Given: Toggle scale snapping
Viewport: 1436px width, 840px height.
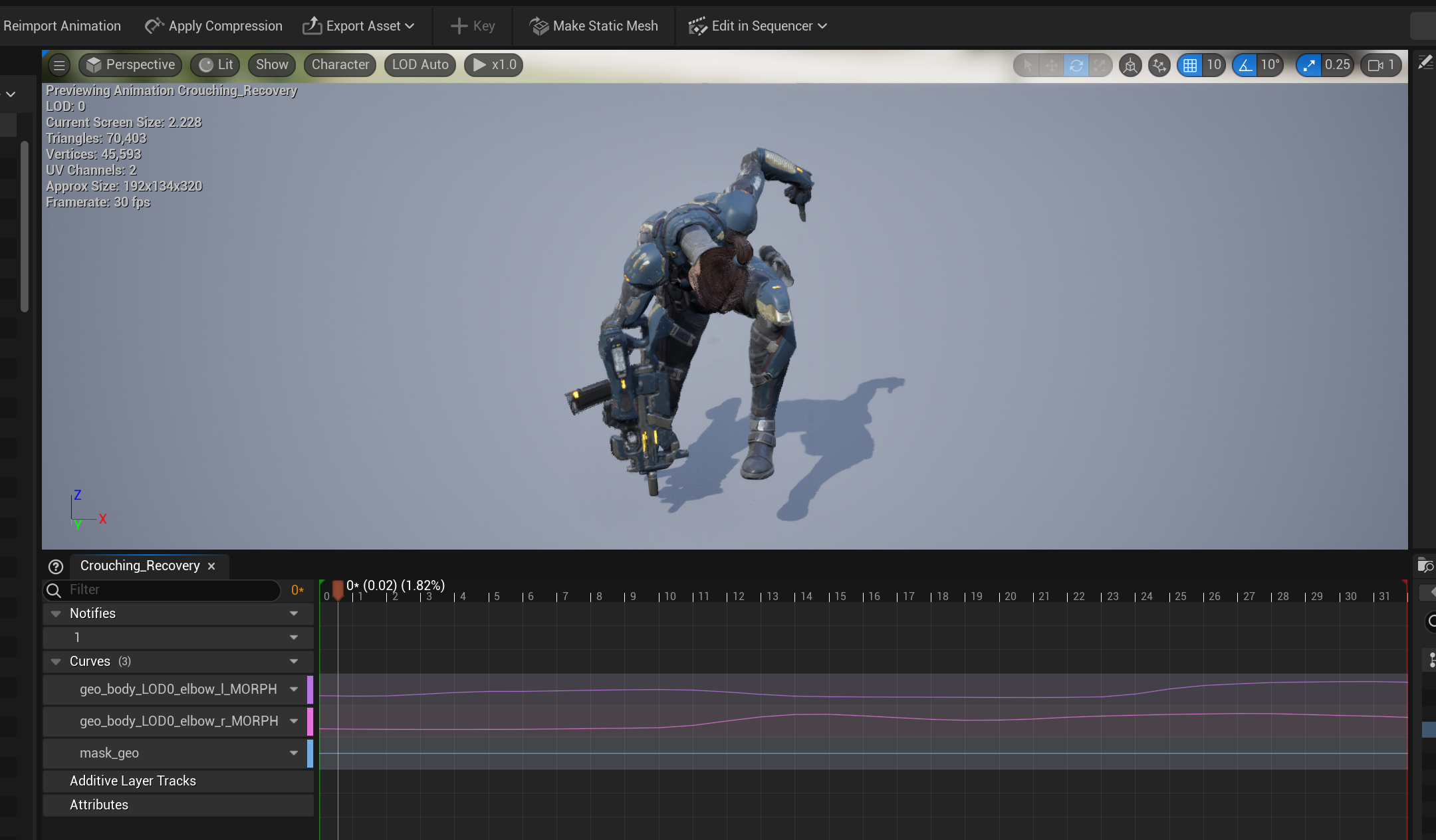Looking at the screenshot, I should tap(1308, 65).
